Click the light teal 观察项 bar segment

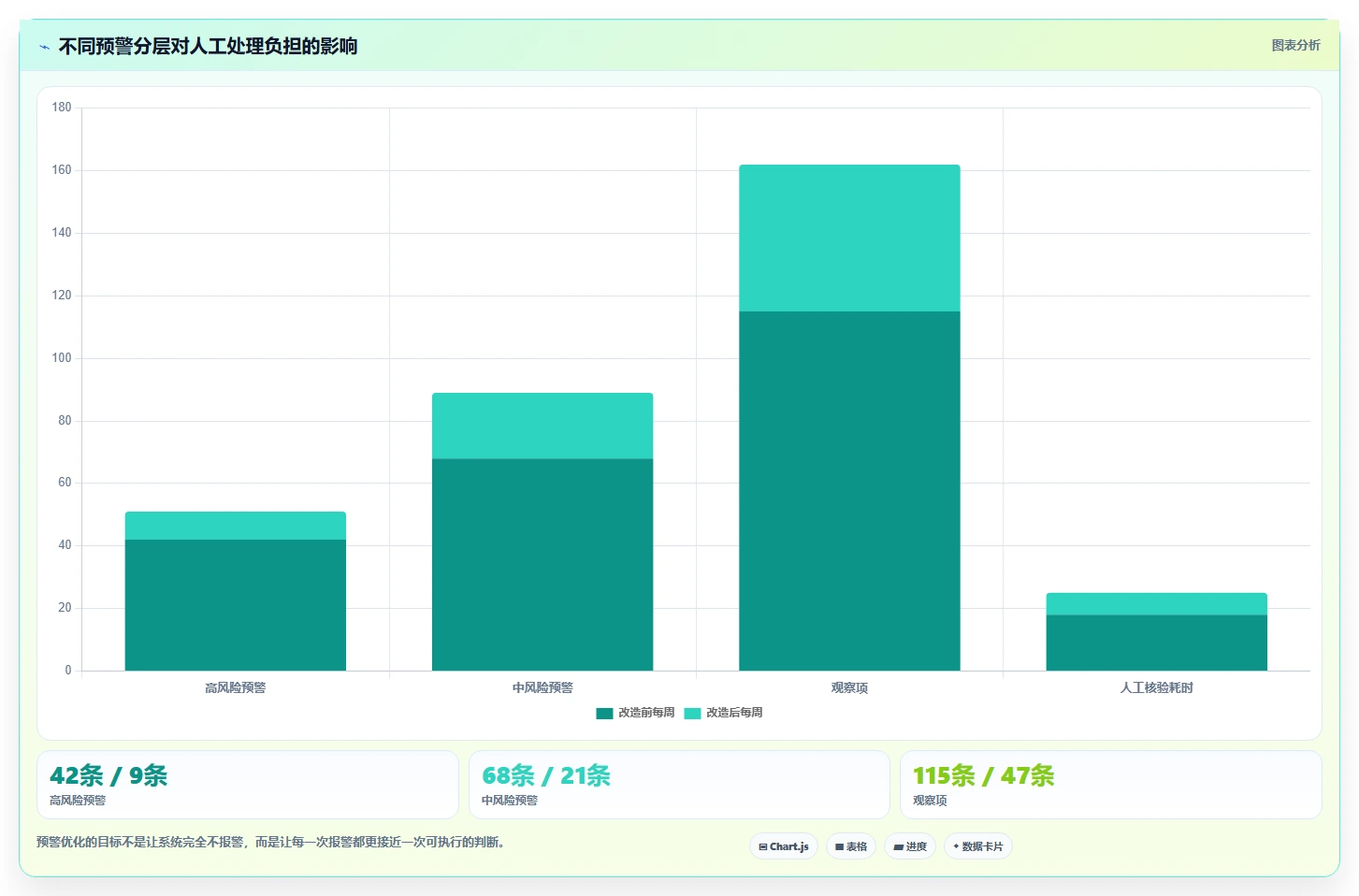coord(849,238)
